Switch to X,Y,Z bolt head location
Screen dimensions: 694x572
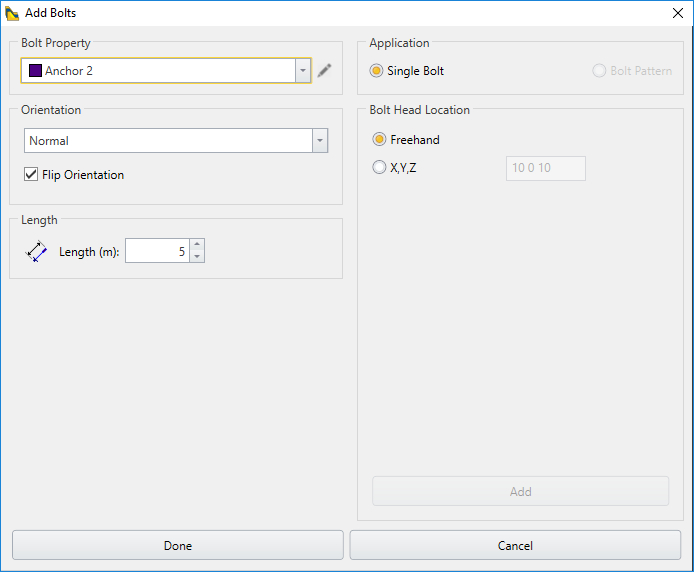coord(380,168)
